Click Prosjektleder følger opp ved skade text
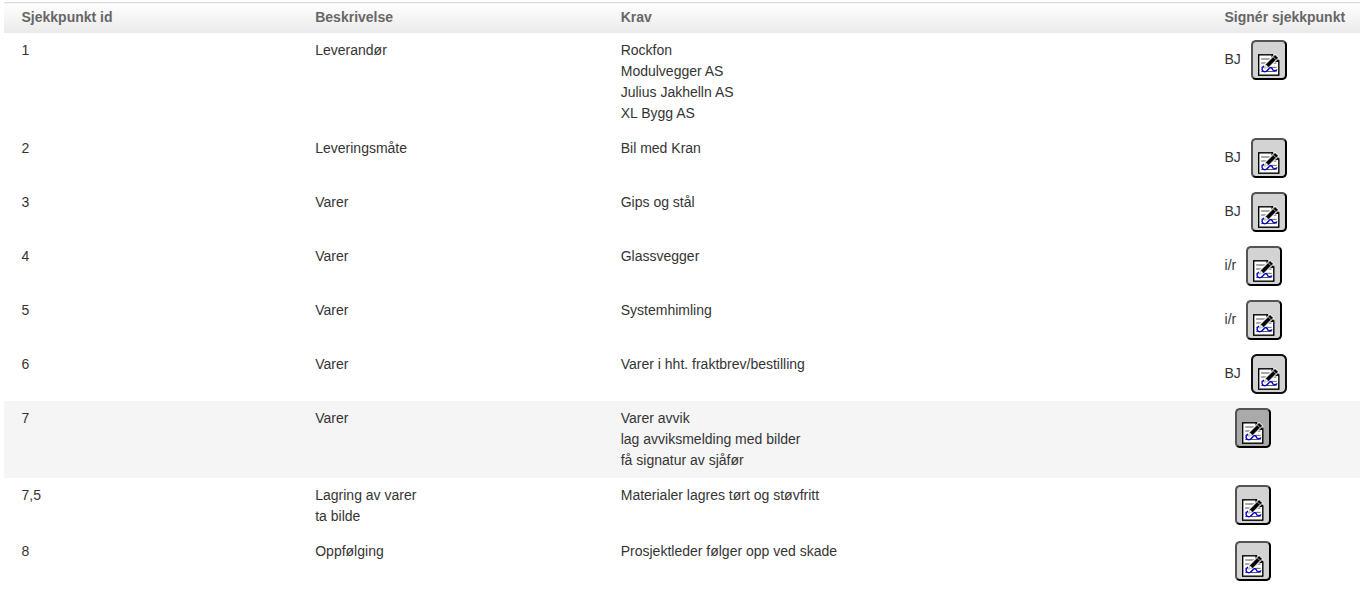The width and height of the screenshot is (1360, 600). 728,551
